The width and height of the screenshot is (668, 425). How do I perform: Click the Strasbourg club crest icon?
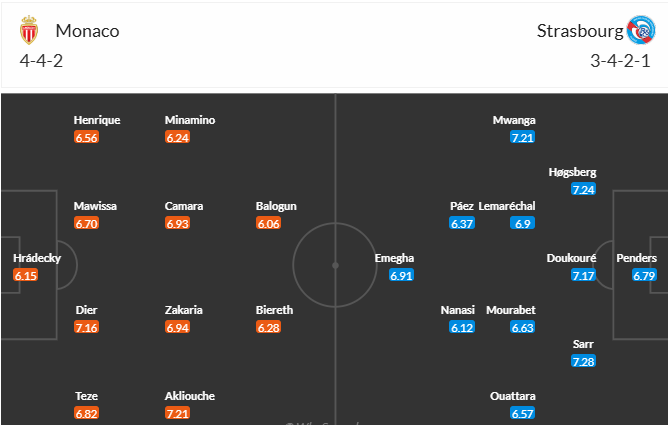point(641,30)
